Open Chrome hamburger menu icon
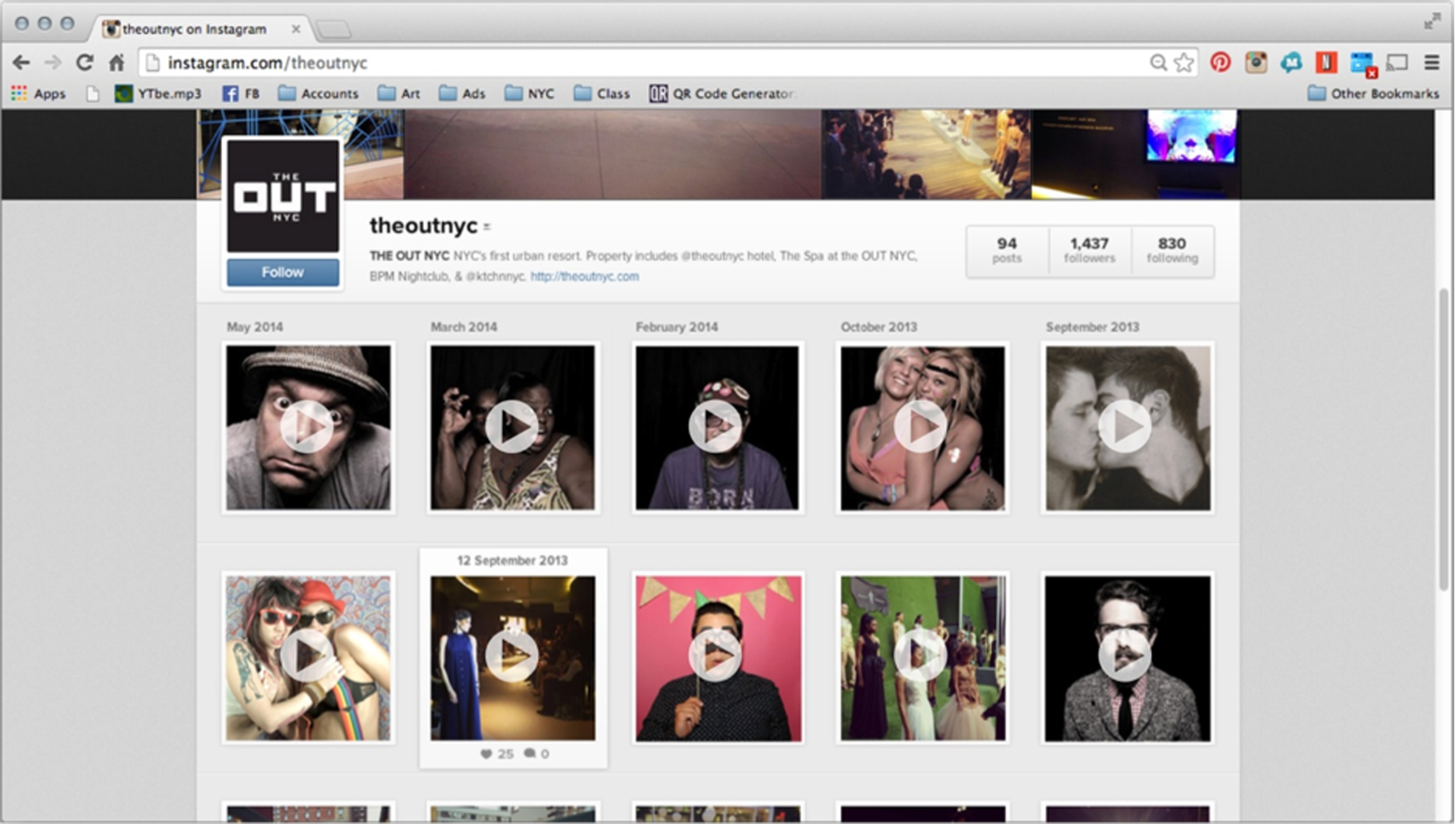Screen dimensions: 1456x824 1432,62
